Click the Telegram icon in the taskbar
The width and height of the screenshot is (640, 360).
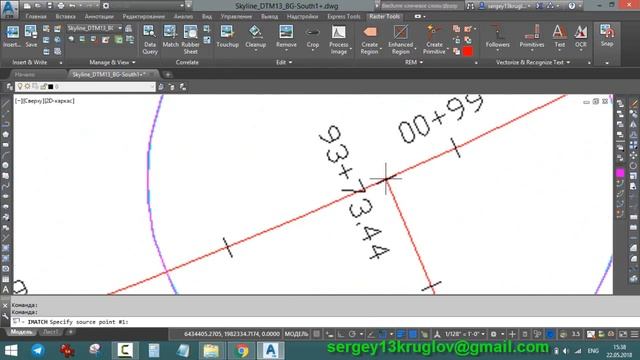click(38, 350)
